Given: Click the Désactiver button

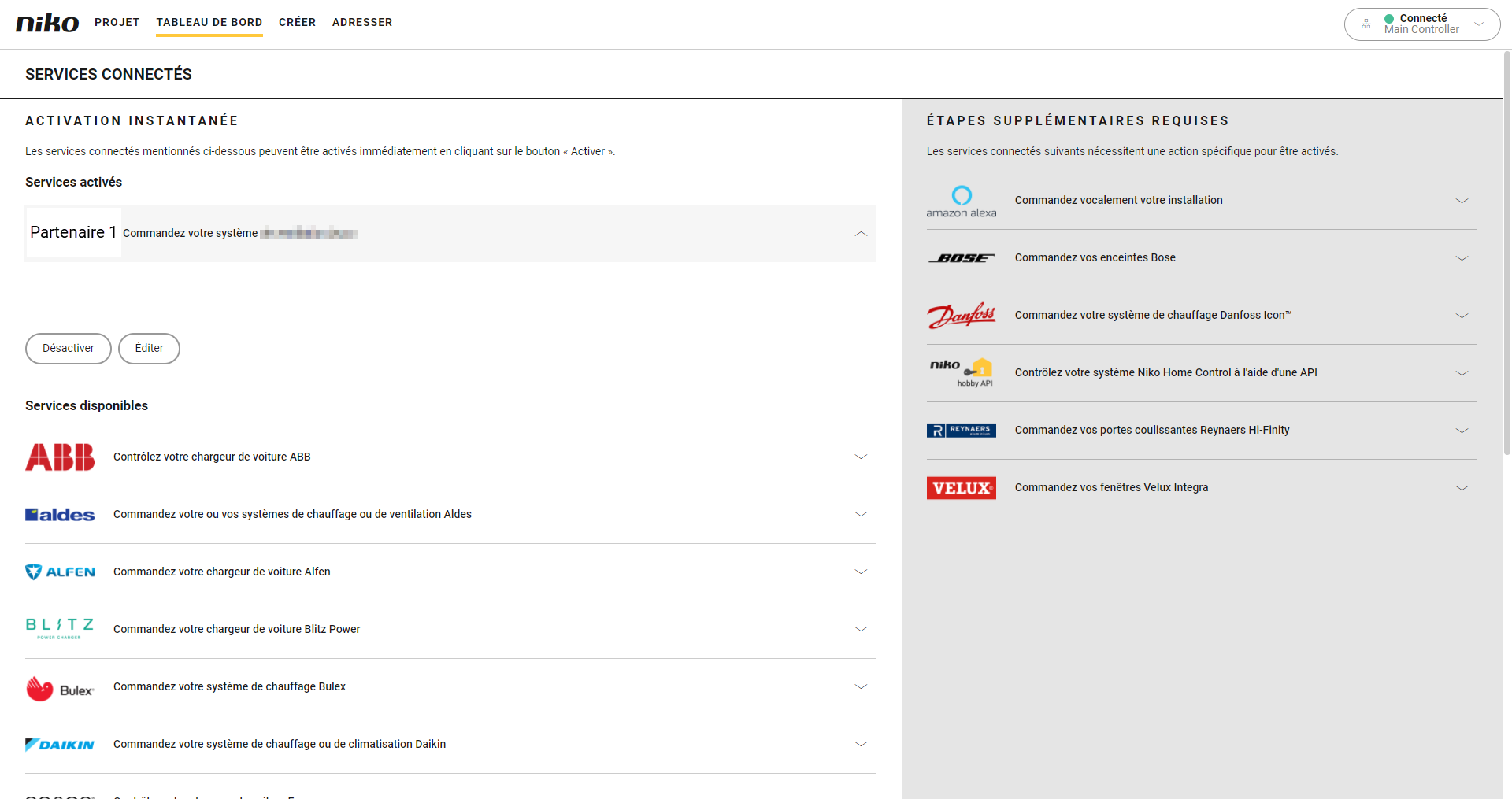Looking at the screenshot, I should tap(69, 349).
